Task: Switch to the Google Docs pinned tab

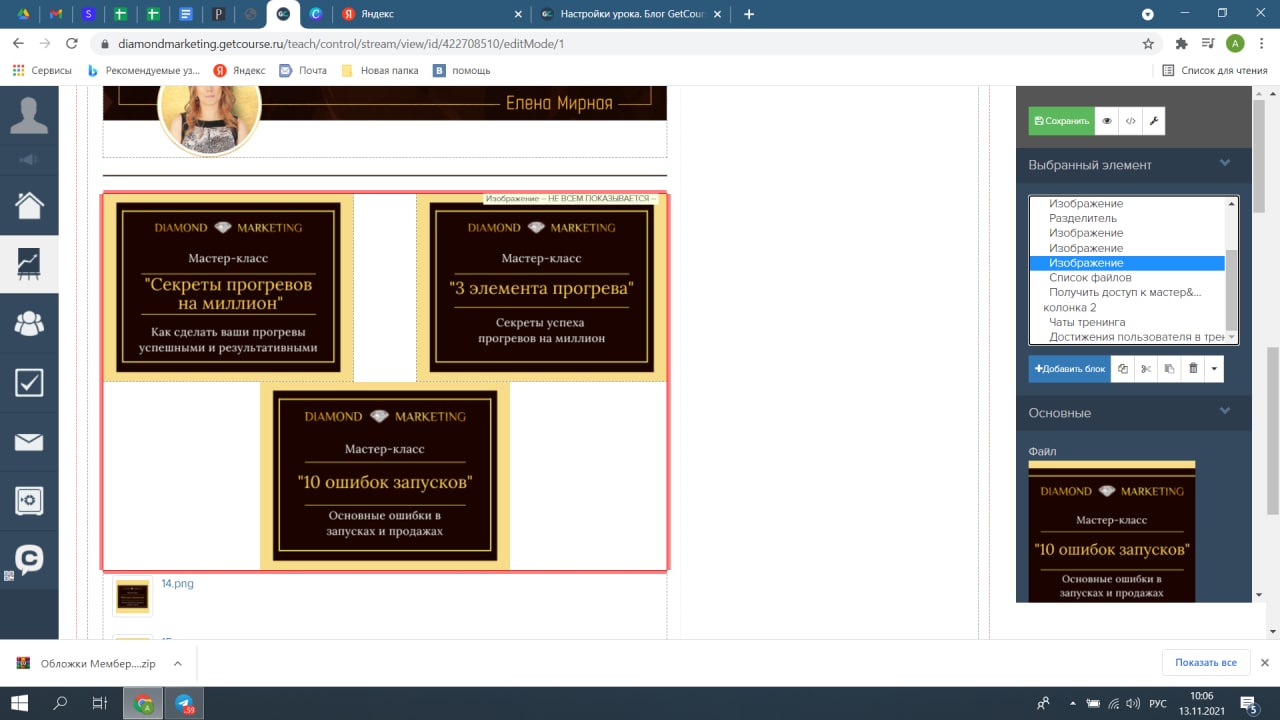Action: [185, 14]
